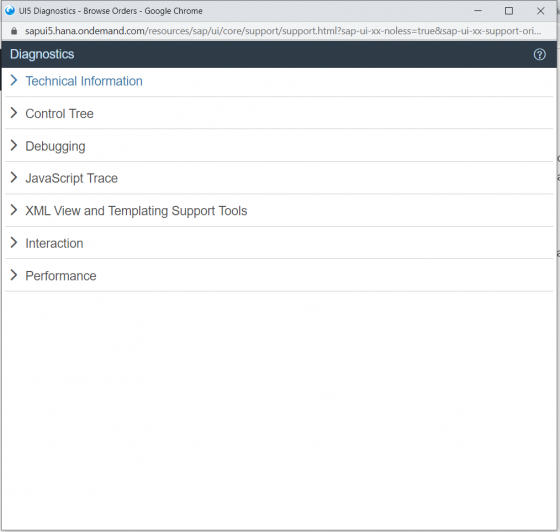Open the Technical Information panel title

click(84, 81)
